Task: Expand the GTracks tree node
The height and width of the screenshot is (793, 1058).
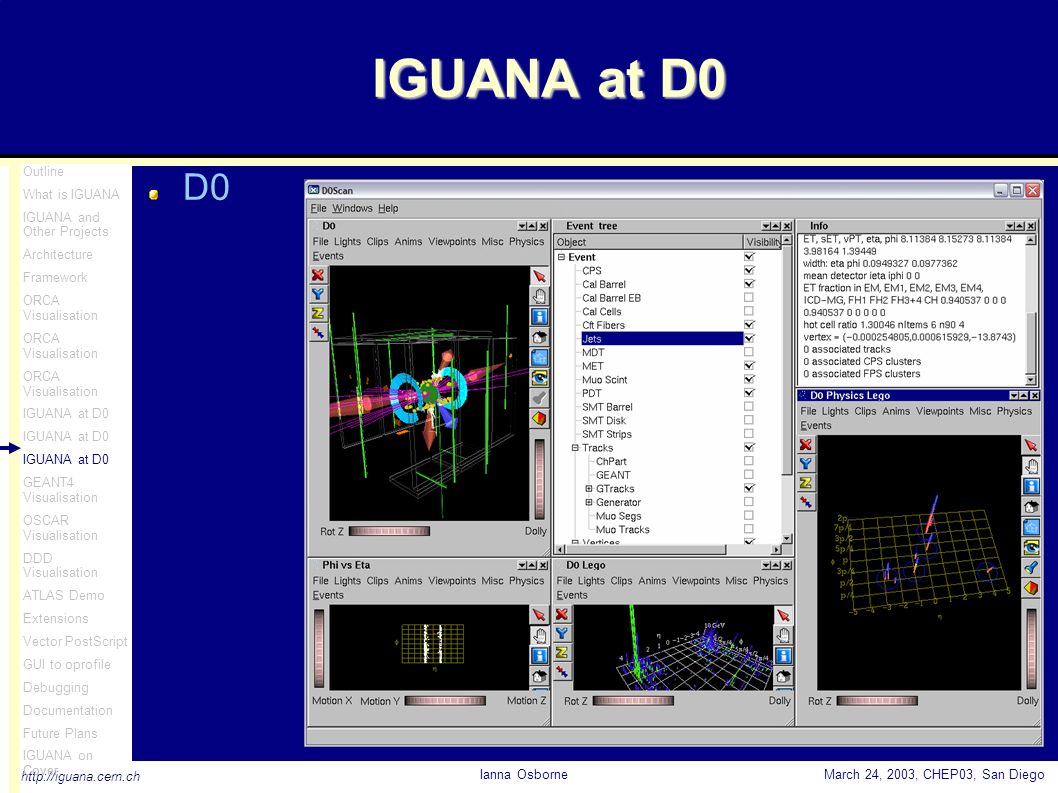Action: 588,488
